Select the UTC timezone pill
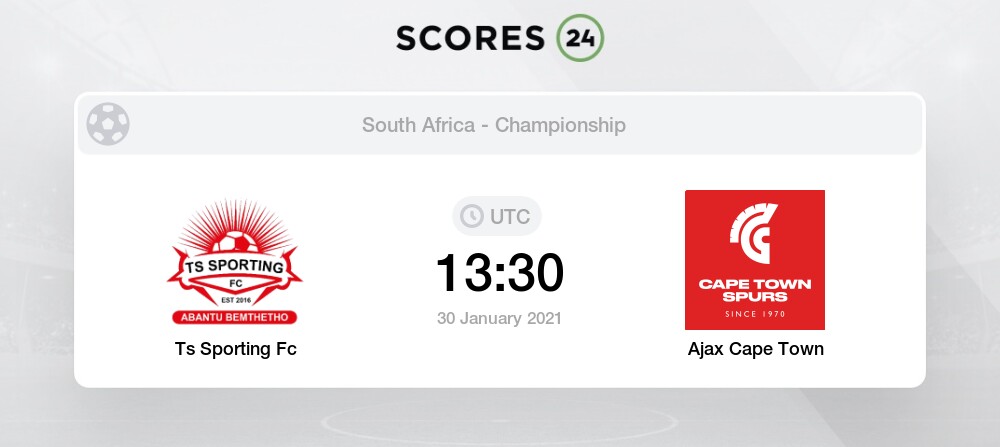 click(x=497, y=216)
